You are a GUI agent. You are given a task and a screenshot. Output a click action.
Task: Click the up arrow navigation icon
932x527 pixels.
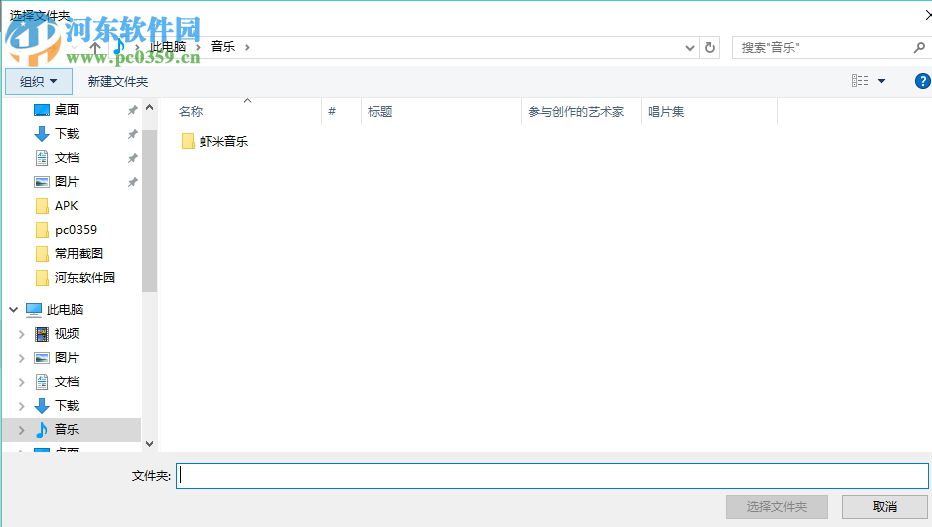pyautogui.click(x=95, y=47)
